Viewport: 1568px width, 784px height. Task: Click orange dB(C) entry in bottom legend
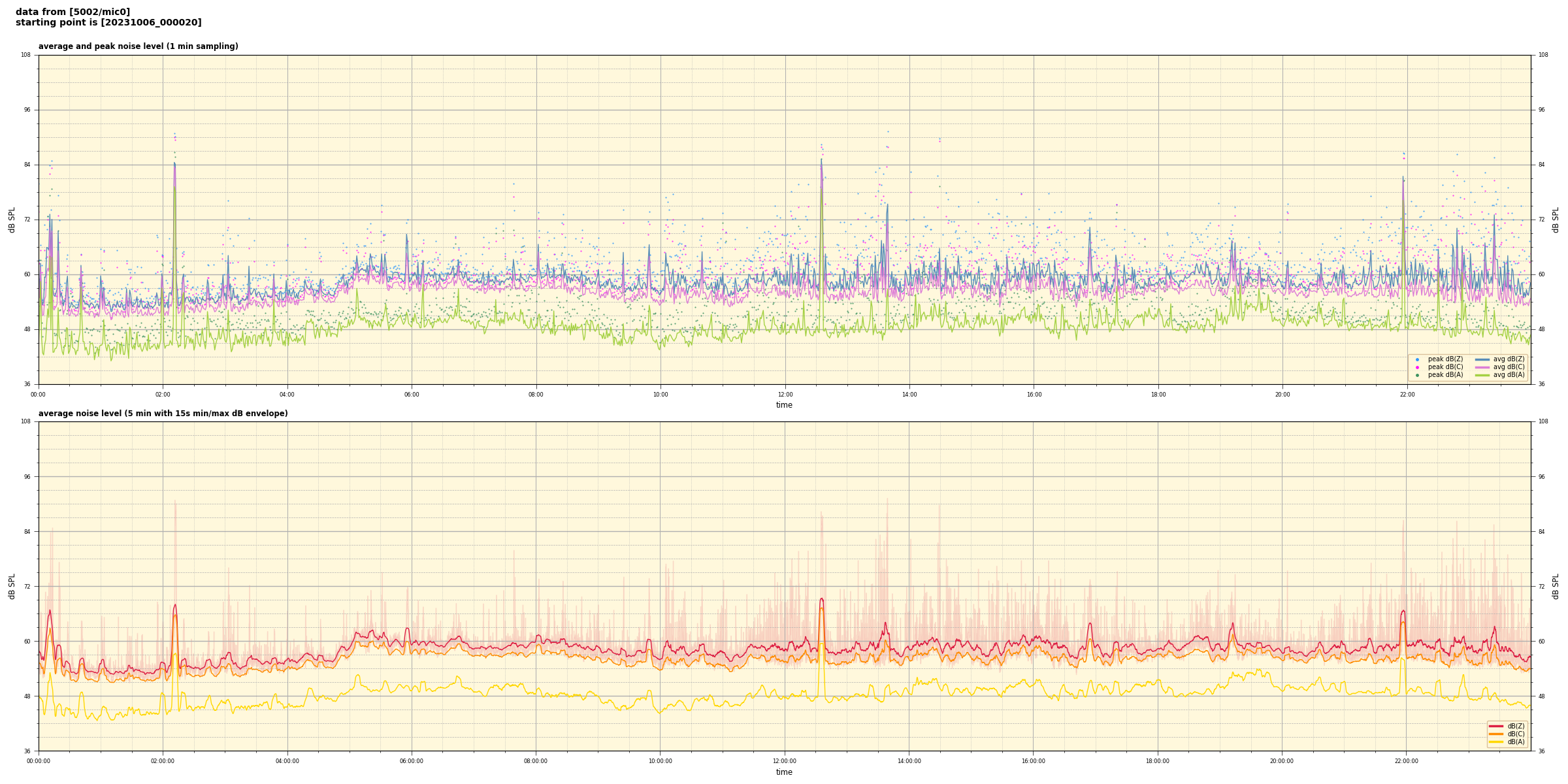coord(1496,734)
